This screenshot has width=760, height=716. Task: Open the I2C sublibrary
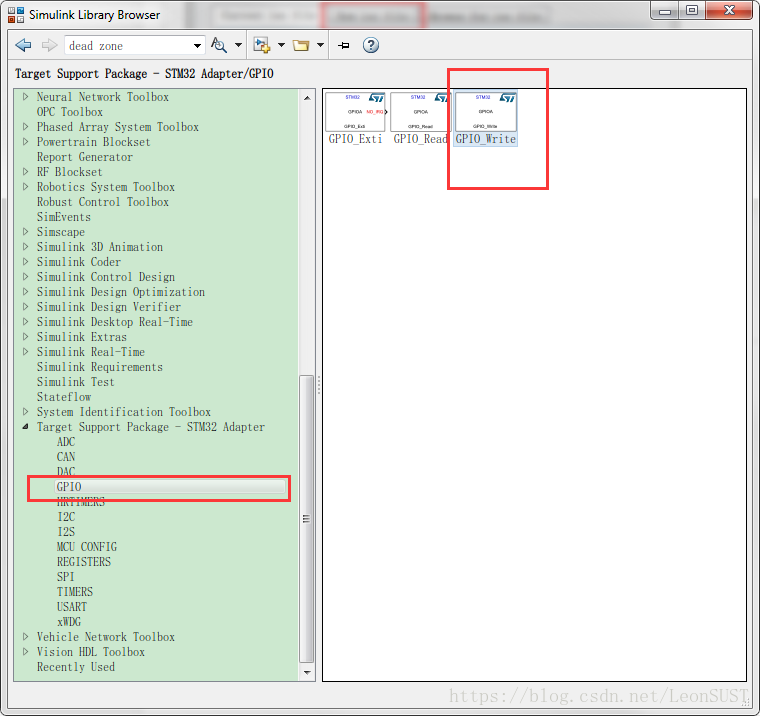66,517
